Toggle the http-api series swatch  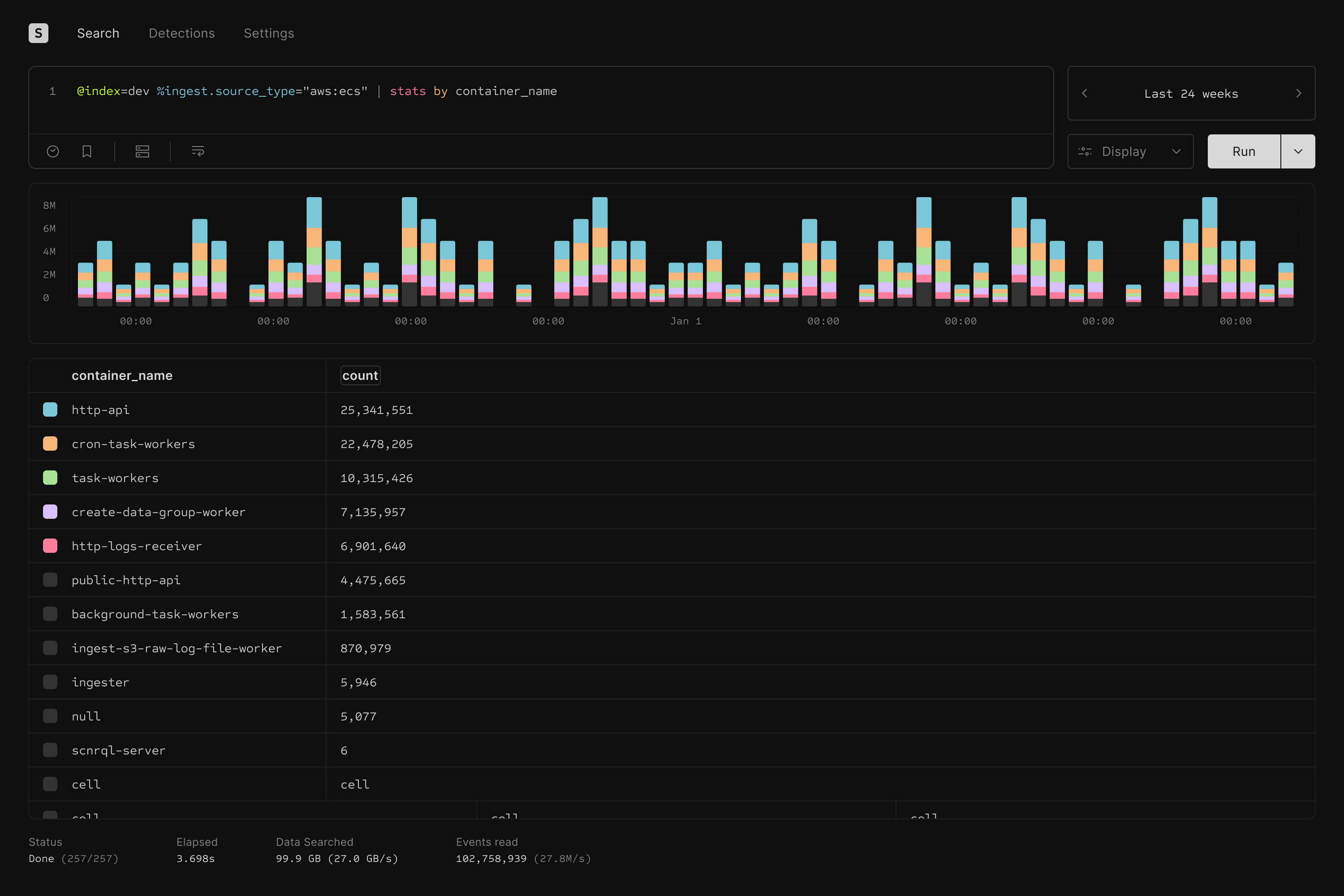[x=50, y=410]
